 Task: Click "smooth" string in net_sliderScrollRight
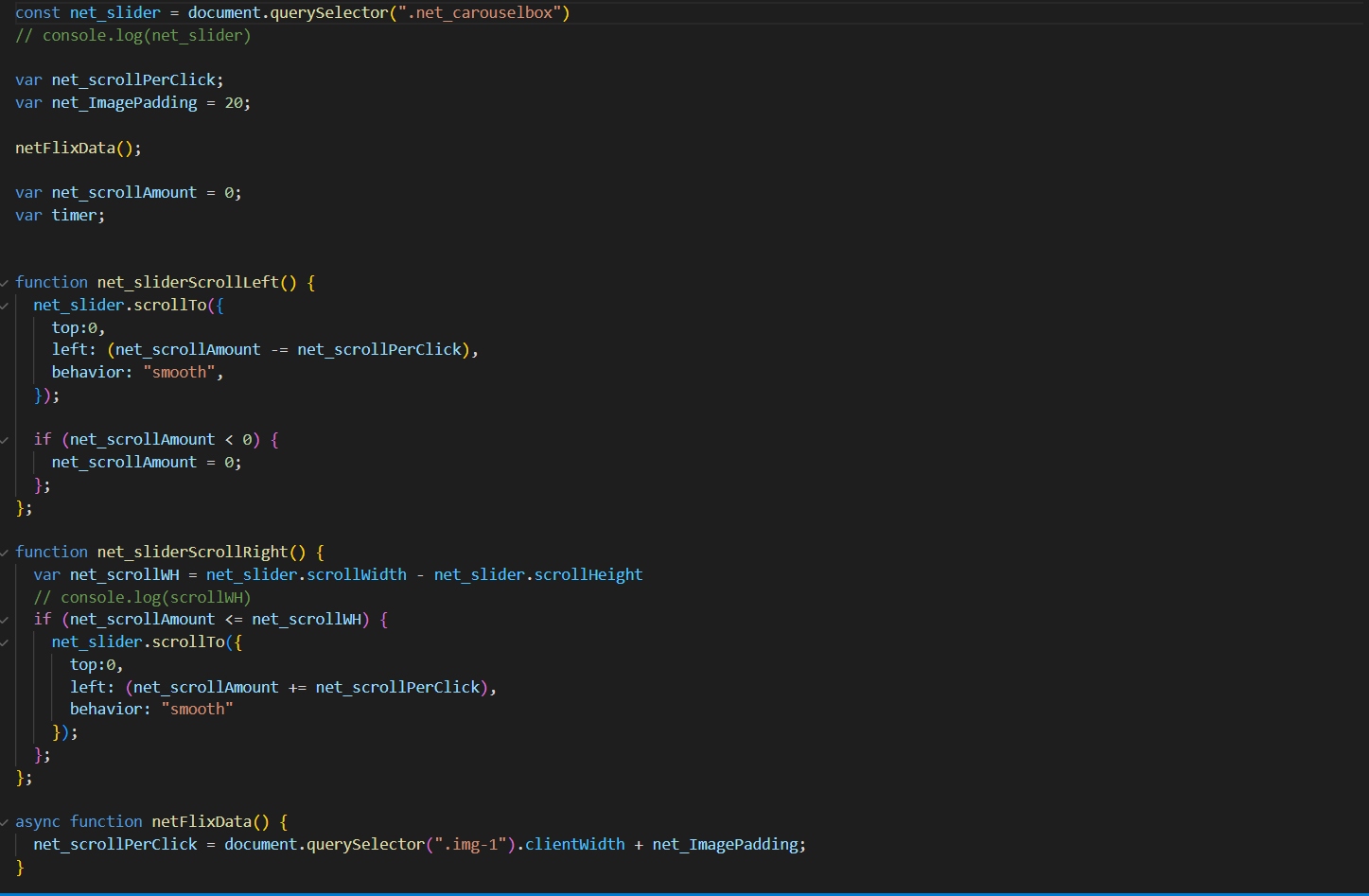coord(198,709)
